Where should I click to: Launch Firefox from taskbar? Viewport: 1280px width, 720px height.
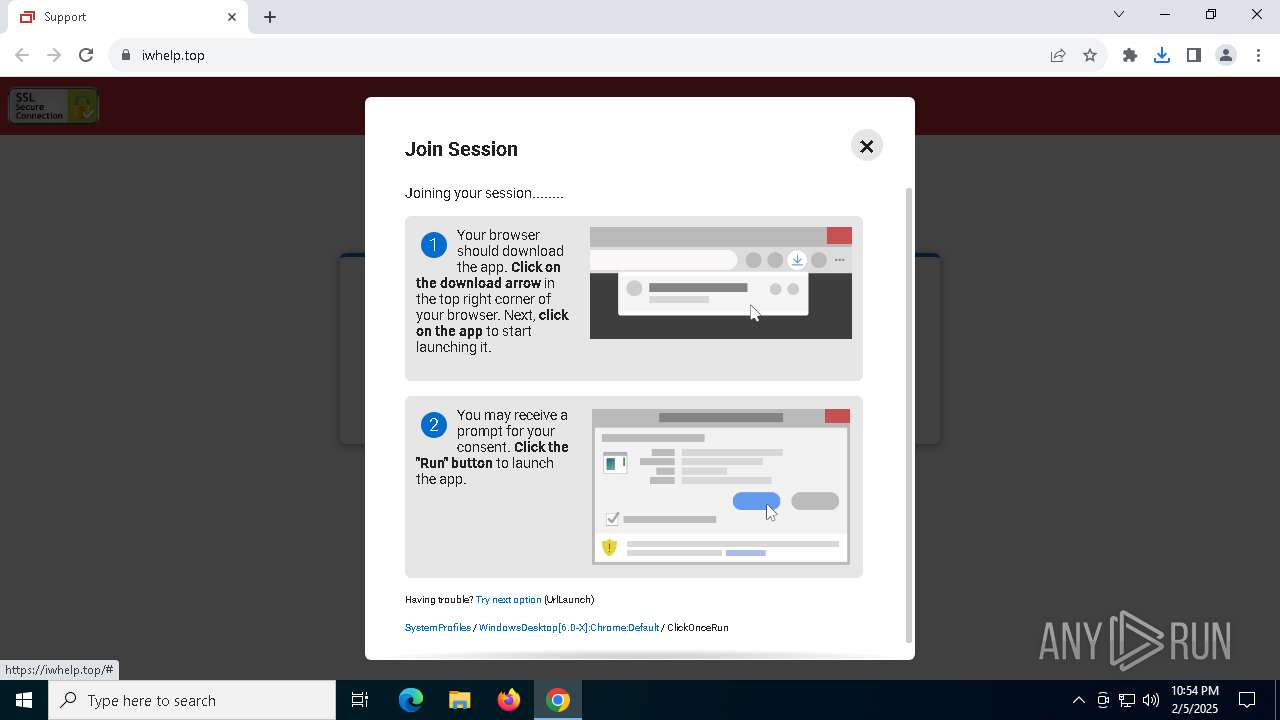point(509,700)
